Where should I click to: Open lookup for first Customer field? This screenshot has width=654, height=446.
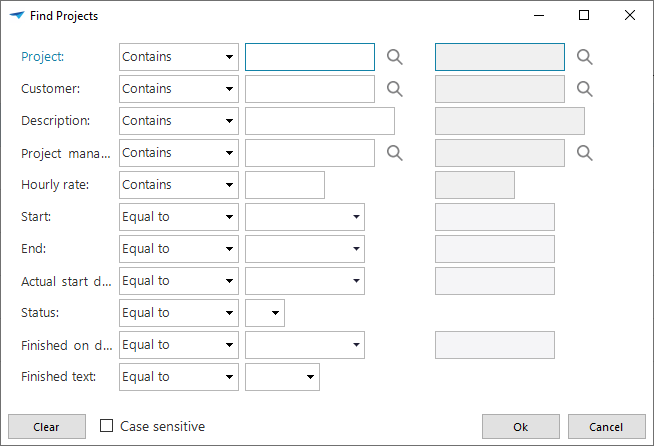coord(395,89)
